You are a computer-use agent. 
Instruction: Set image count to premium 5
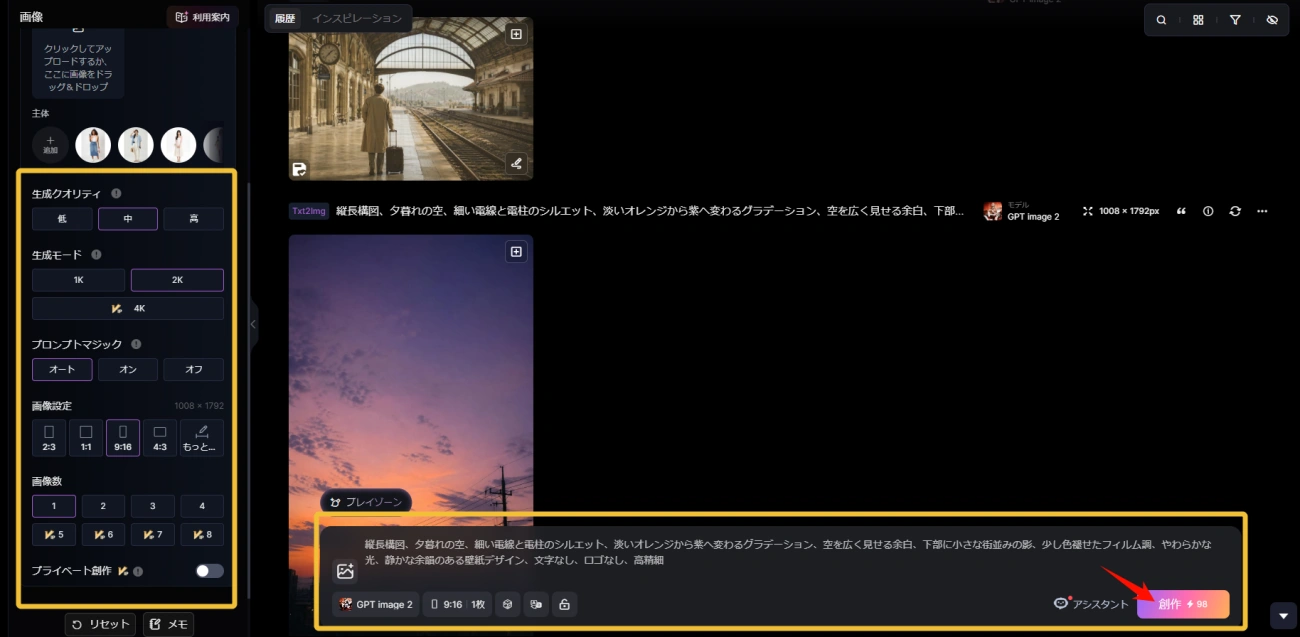tap(54, 534)
